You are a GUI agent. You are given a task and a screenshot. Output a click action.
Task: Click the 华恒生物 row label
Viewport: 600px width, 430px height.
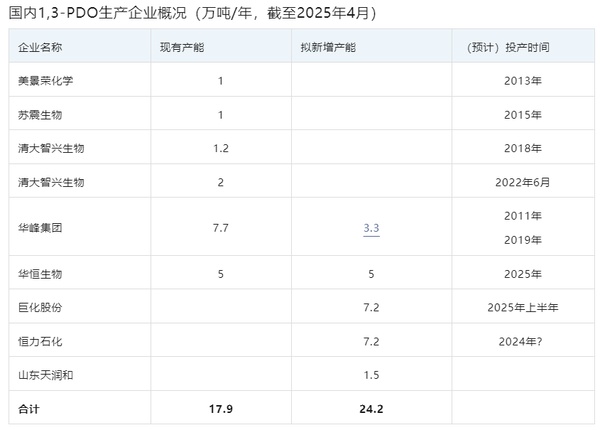(x=40, y=273)
